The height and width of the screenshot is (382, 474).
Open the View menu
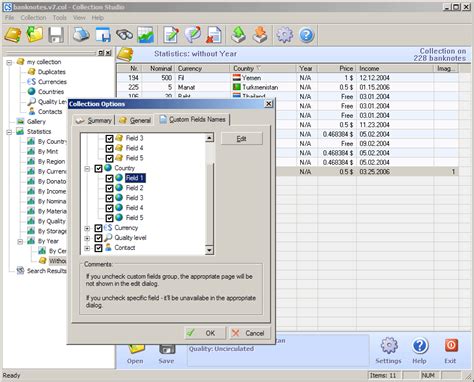tap(79, 18)
